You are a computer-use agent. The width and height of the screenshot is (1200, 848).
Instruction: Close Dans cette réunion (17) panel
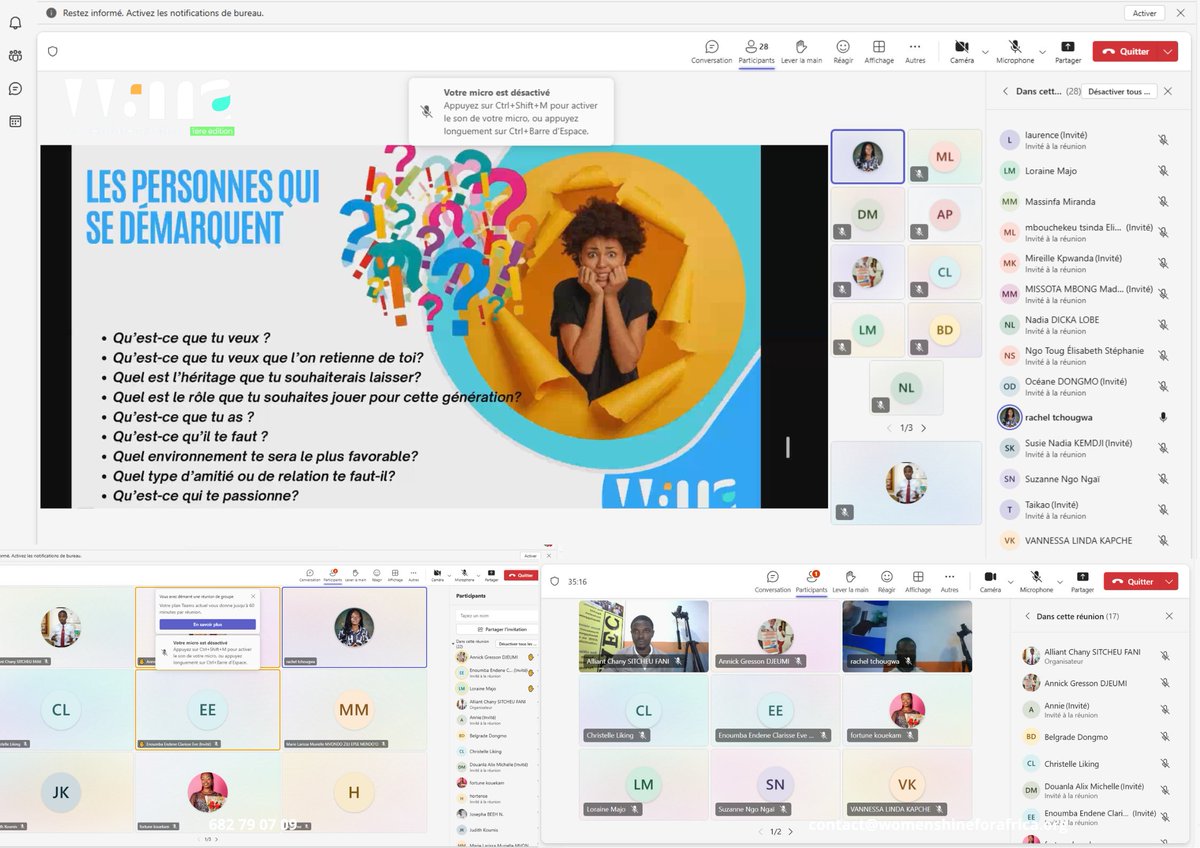point(1169,616)
